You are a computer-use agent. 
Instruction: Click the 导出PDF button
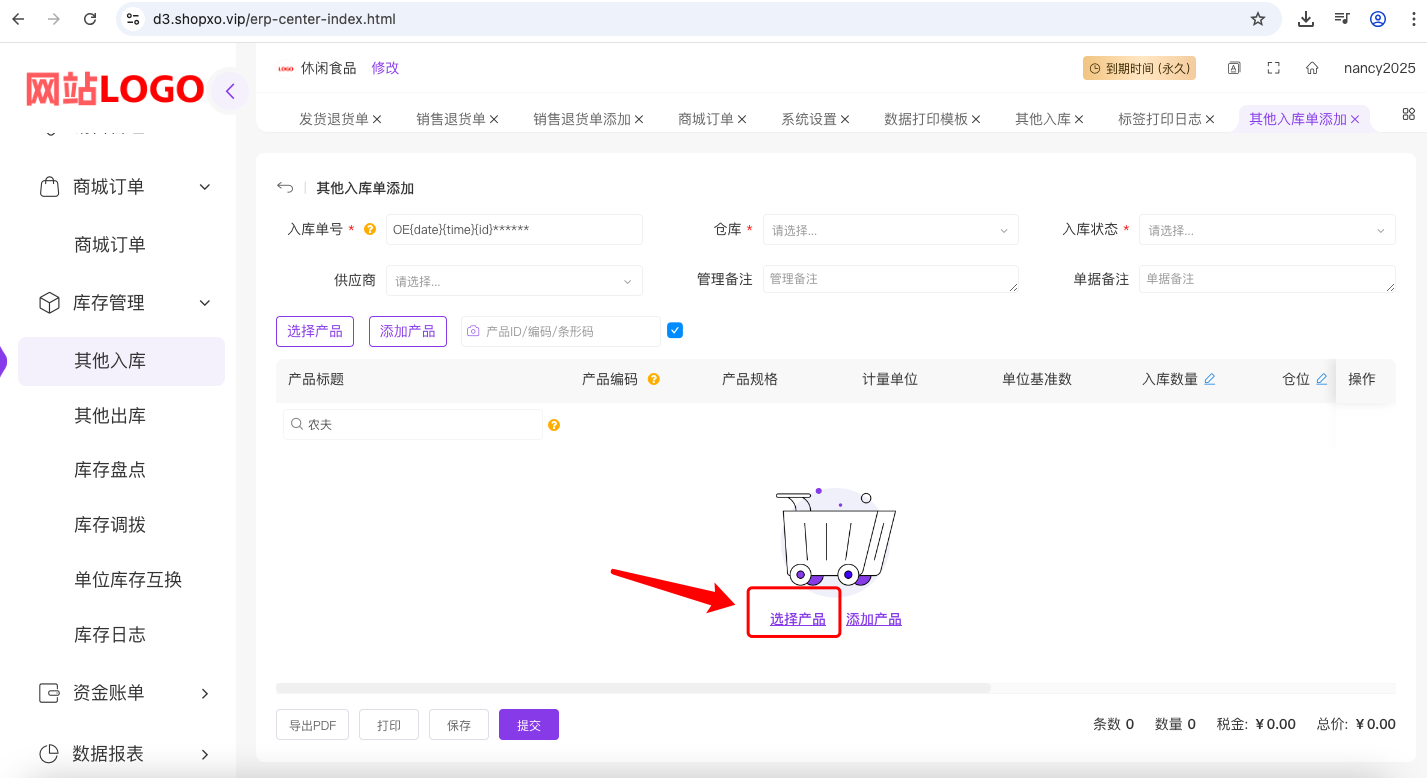312,725
